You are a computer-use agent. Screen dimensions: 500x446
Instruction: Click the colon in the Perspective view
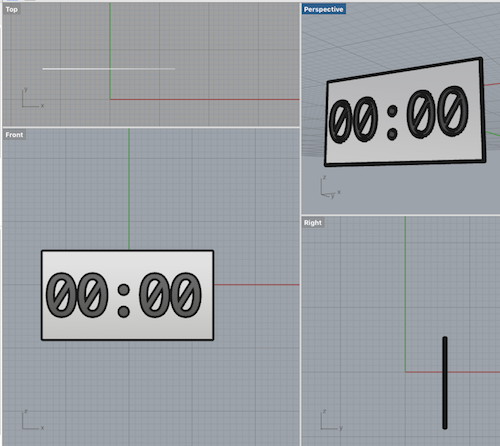(392, 123)
